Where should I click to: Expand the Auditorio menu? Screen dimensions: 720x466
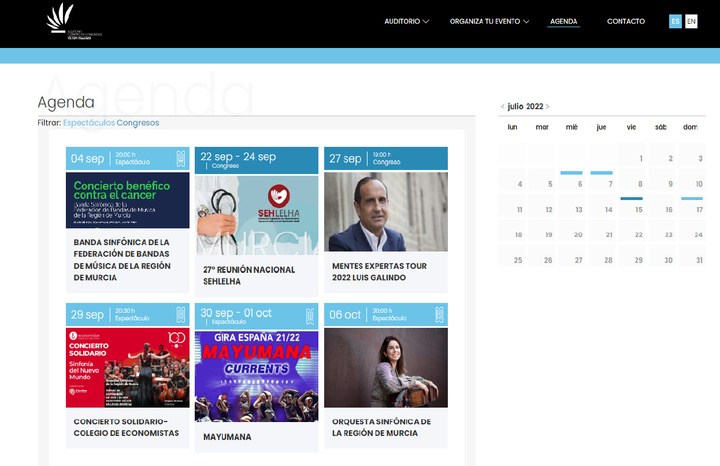click(x=406, y=21)
